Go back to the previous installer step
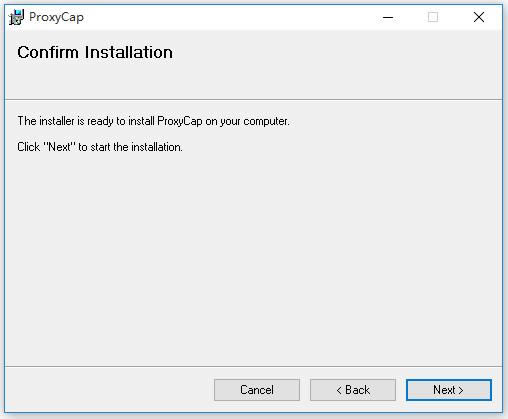The image size is (508, 419). tap(353, 390)
